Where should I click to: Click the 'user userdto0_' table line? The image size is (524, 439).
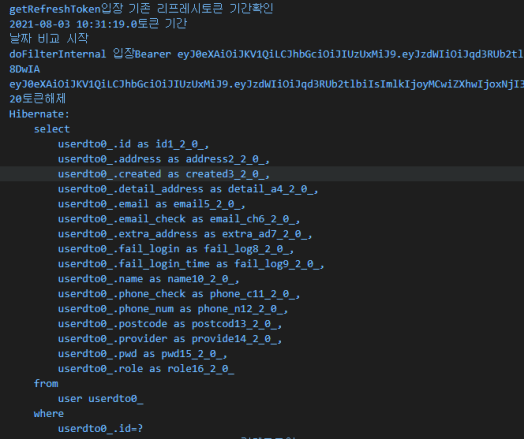[x=101, y=399]
